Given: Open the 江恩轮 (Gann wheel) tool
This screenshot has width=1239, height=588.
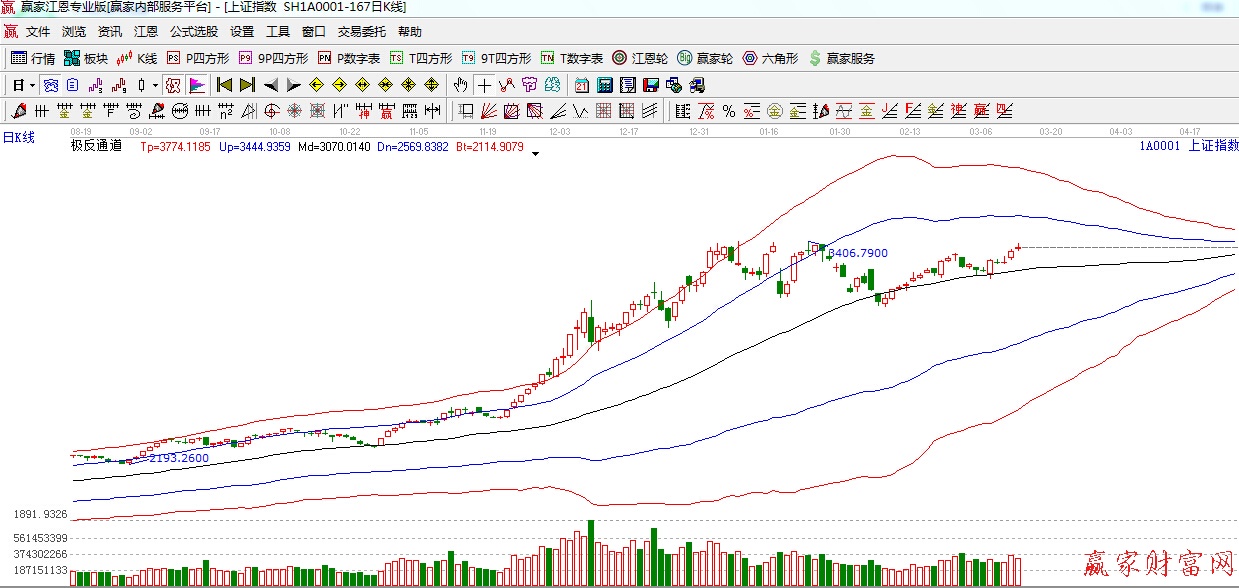Looking at the screenshot, I should click(x=640, y=58).
